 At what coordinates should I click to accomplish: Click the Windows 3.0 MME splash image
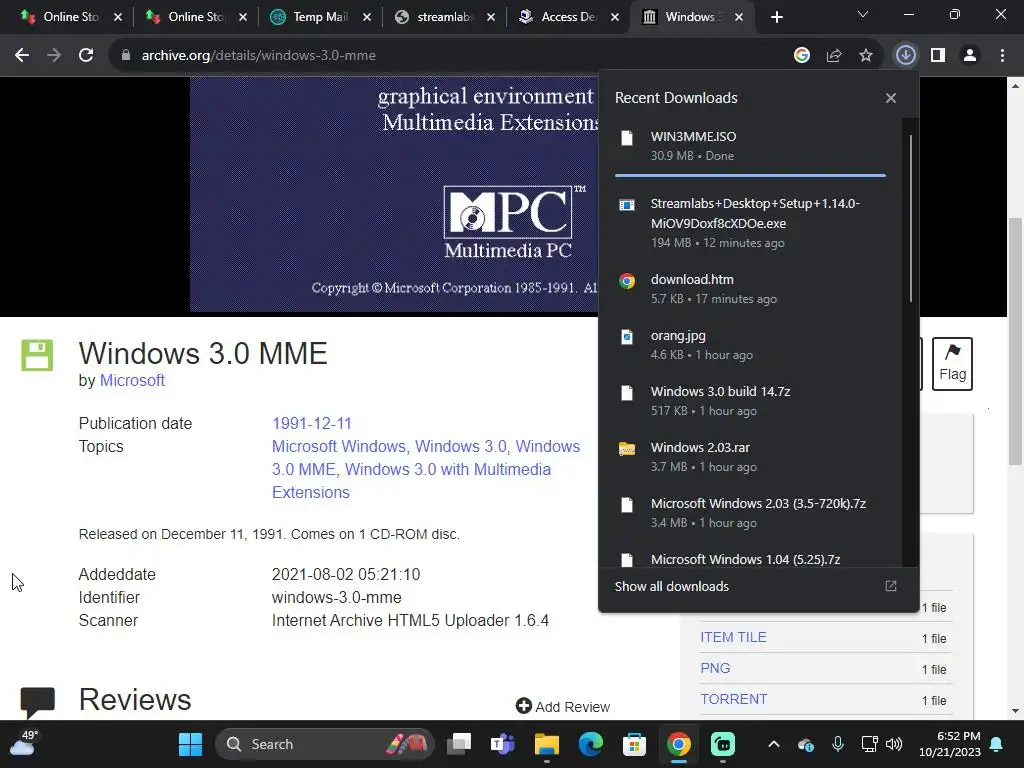click(394, 194)
